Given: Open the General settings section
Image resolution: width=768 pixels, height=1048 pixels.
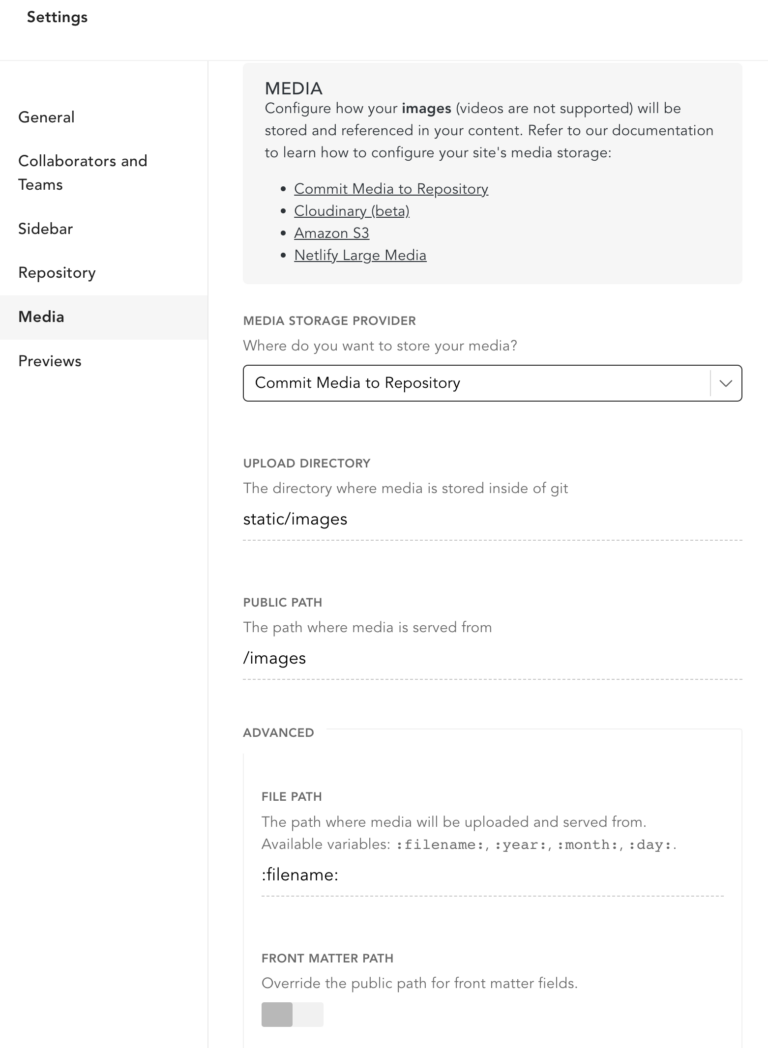Looking at the screenshot, I should 46,117.
